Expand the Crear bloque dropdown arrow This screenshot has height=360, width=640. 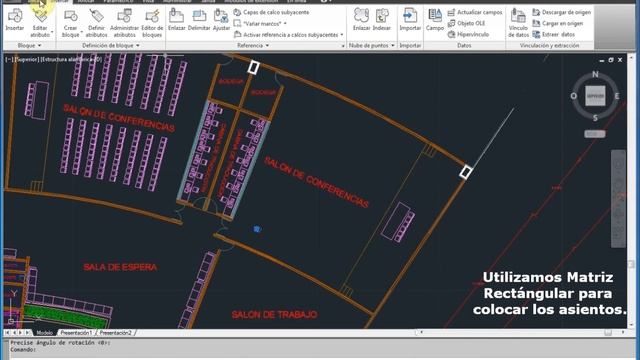pos(82,32)
